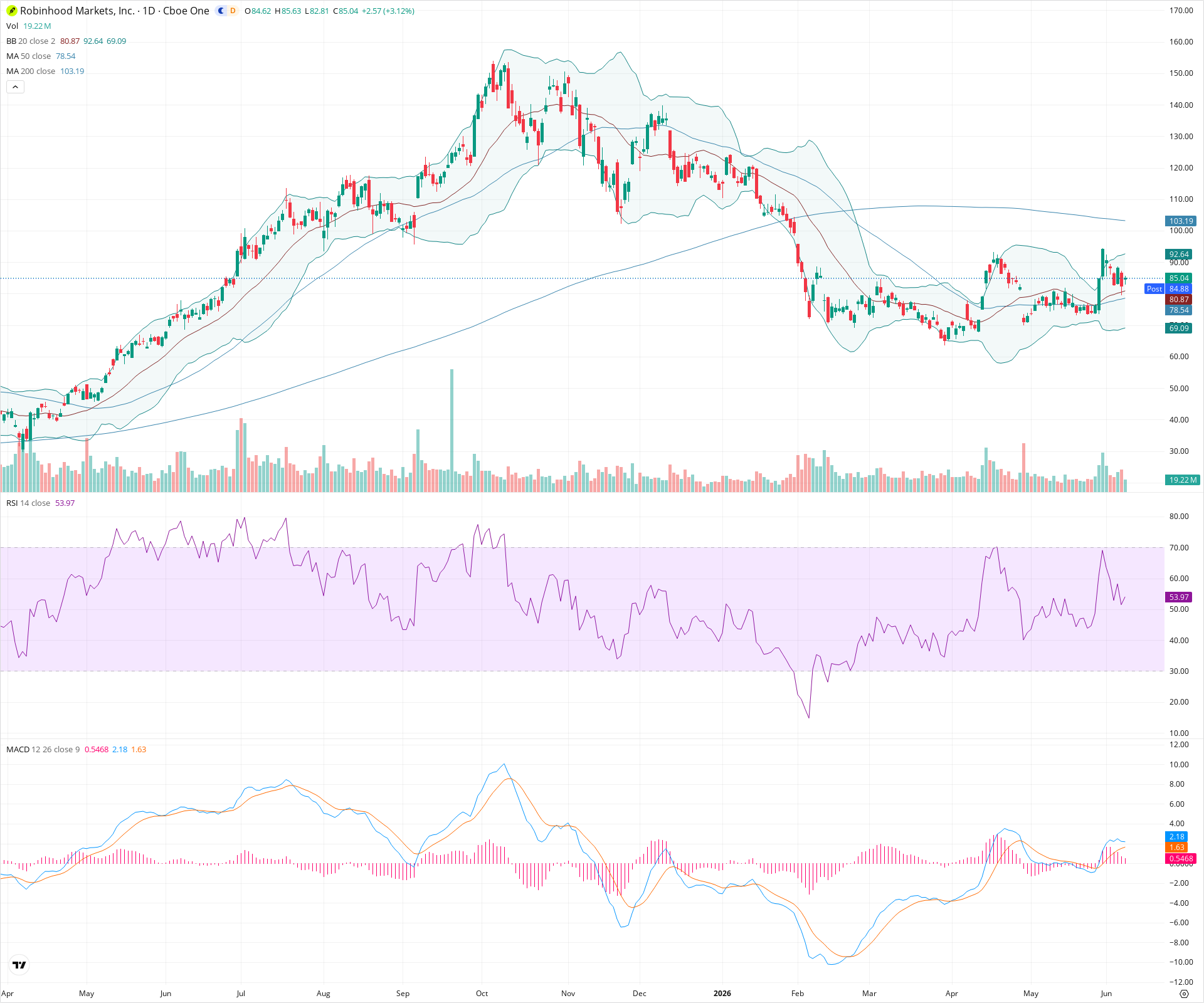
Task: Click the 53.97 RSI value label
Action: click(1179, 597)
